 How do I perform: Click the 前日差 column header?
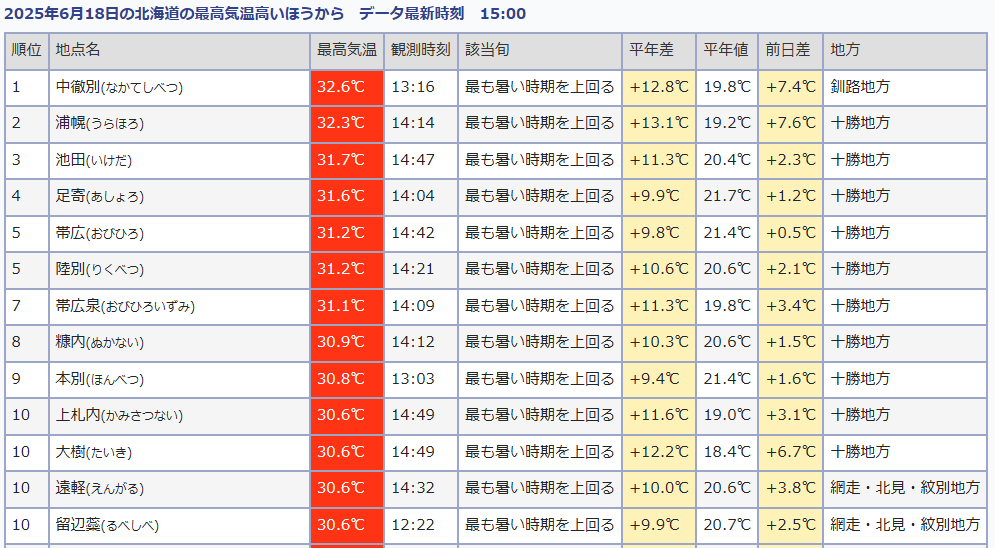(791, 51)
